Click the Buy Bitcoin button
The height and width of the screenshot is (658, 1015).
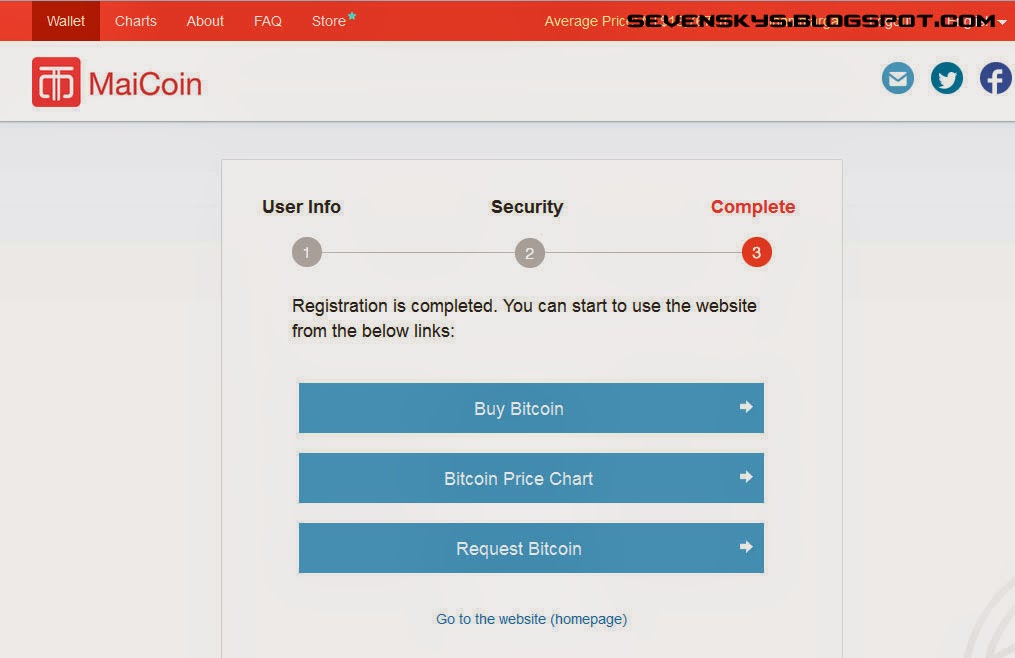point(531,408)
